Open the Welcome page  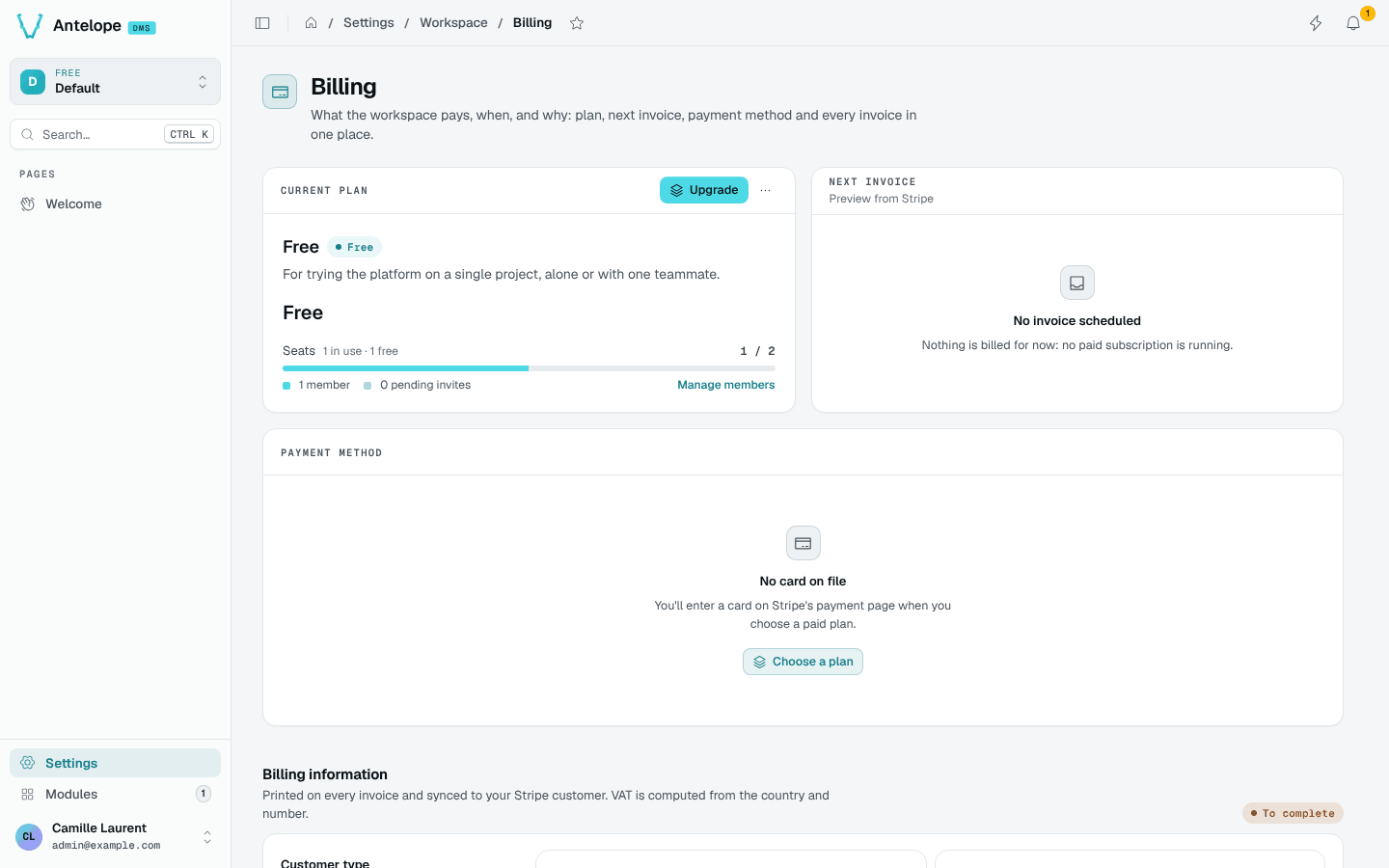[115, 203]
